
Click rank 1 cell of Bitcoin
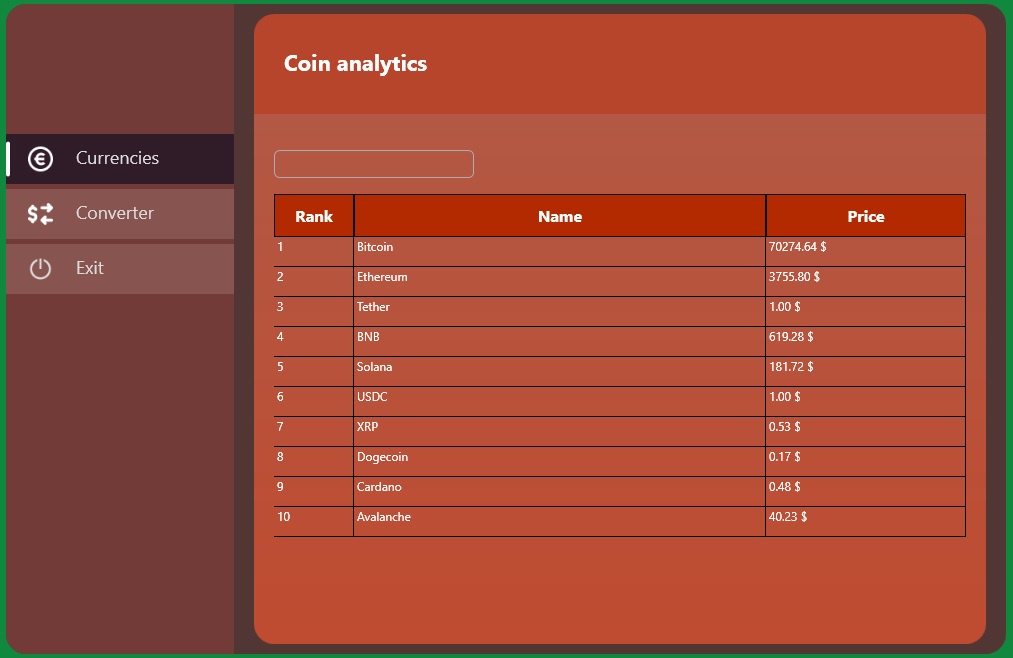[x=314, y=251]
